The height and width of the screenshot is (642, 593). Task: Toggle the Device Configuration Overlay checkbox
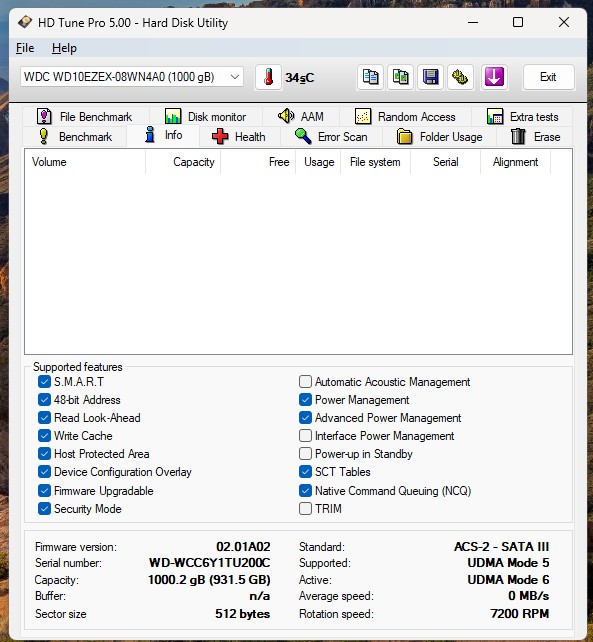pos(44,472)
